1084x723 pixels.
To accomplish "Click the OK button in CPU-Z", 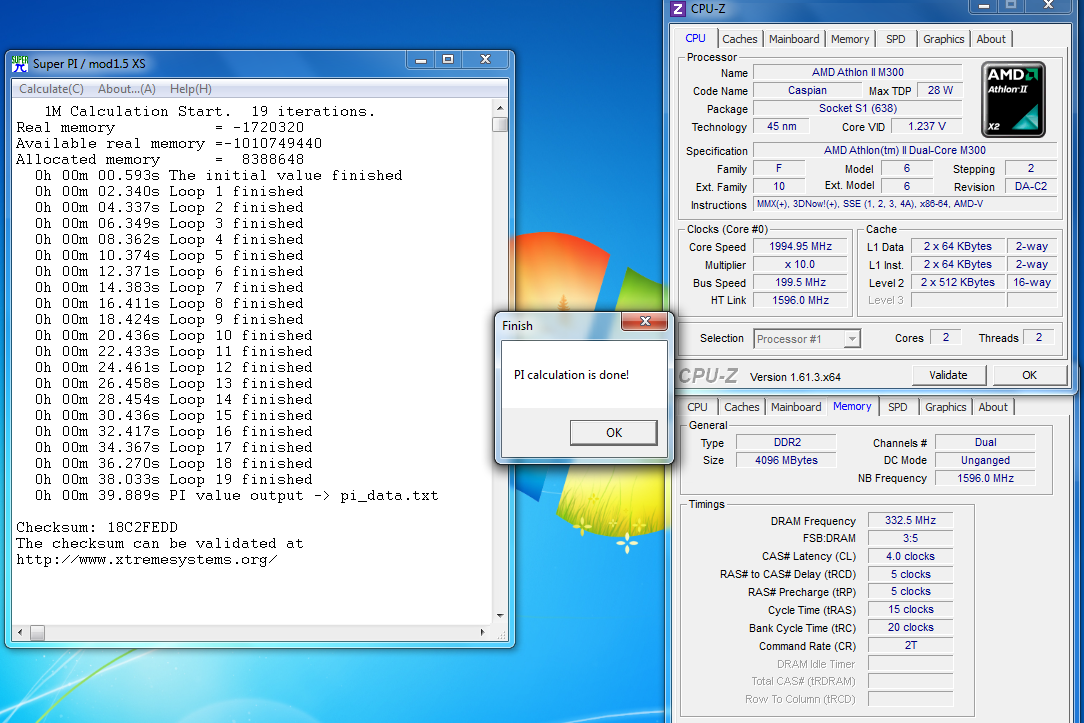I will tap(1029, 375).
